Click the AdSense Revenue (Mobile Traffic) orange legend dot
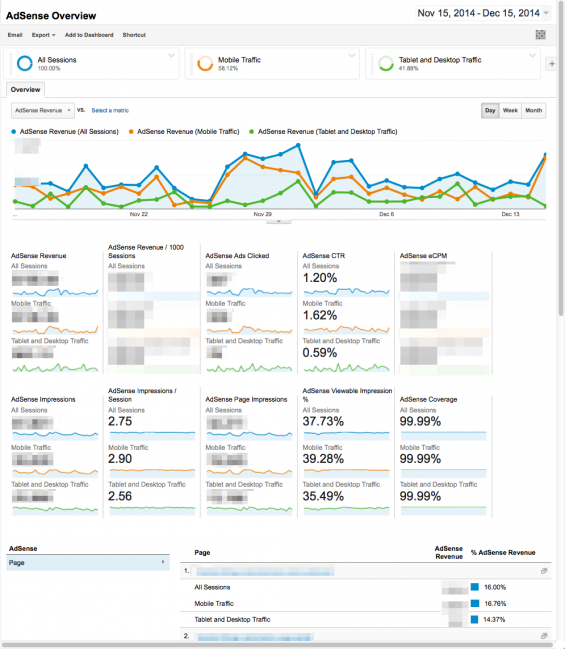 pos(131,132)
